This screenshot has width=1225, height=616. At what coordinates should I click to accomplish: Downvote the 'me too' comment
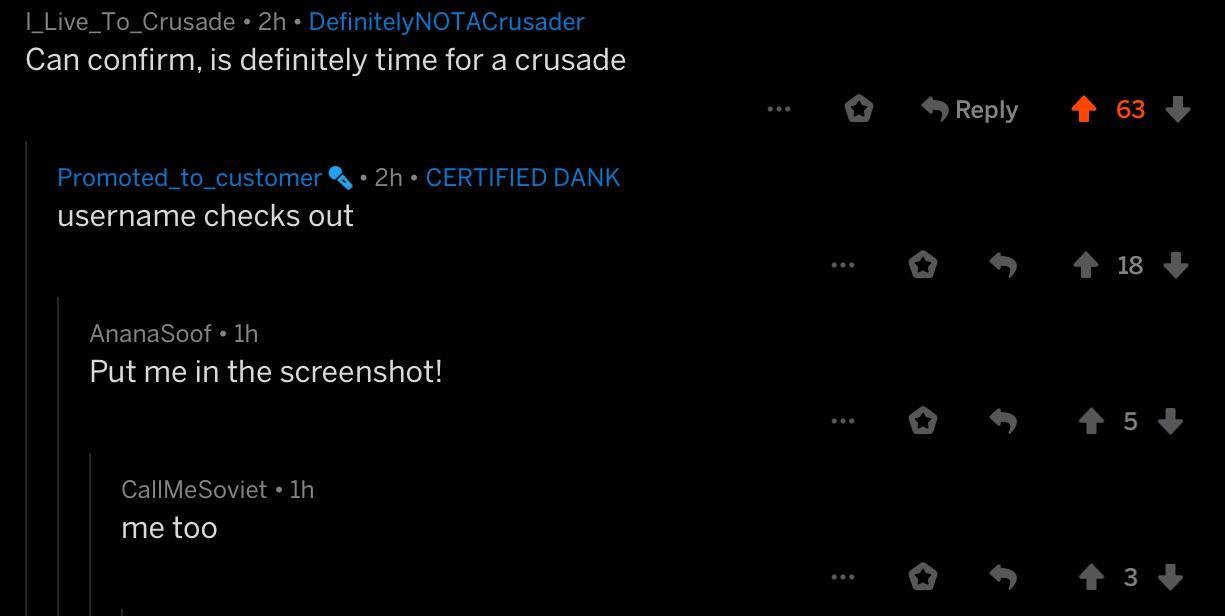point(1170,577)
